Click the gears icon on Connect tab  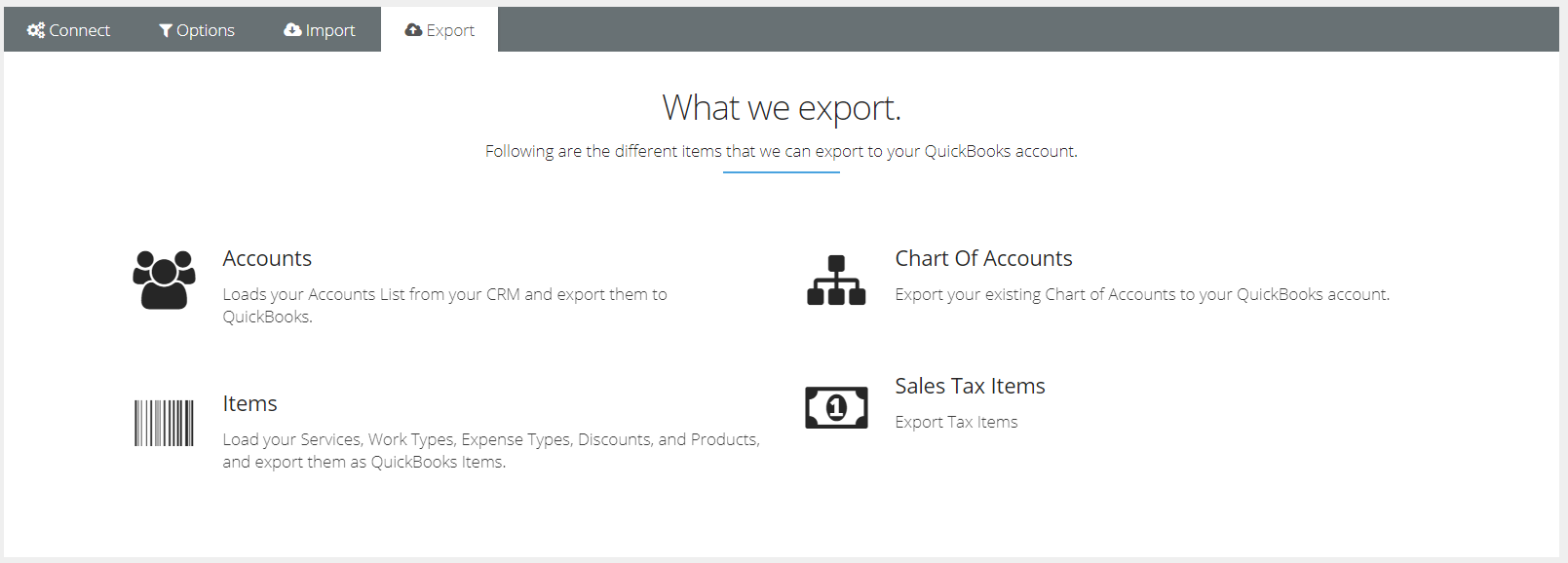[36, 30]
